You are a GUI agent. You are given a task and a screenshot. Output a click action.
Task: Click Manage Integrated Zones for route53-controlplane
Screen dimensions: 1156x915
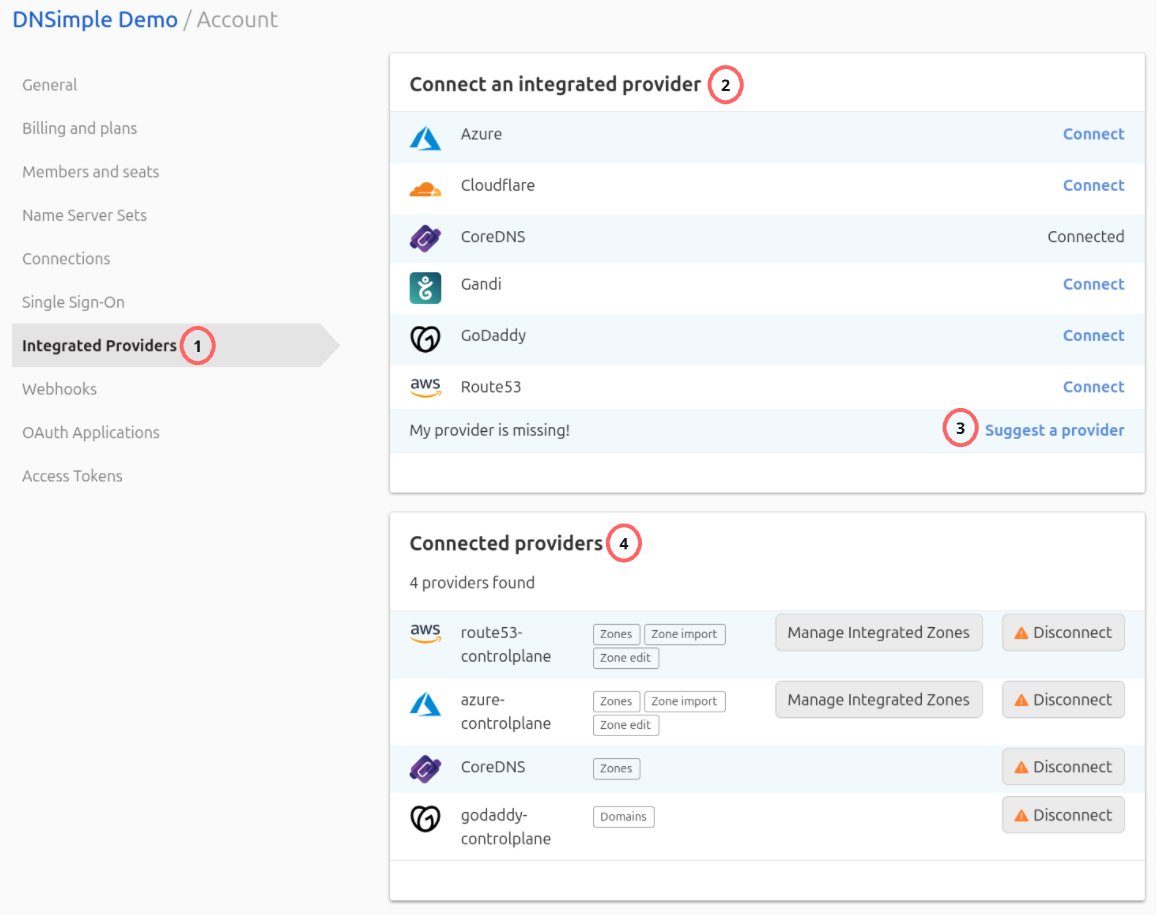tap(878, 632)
